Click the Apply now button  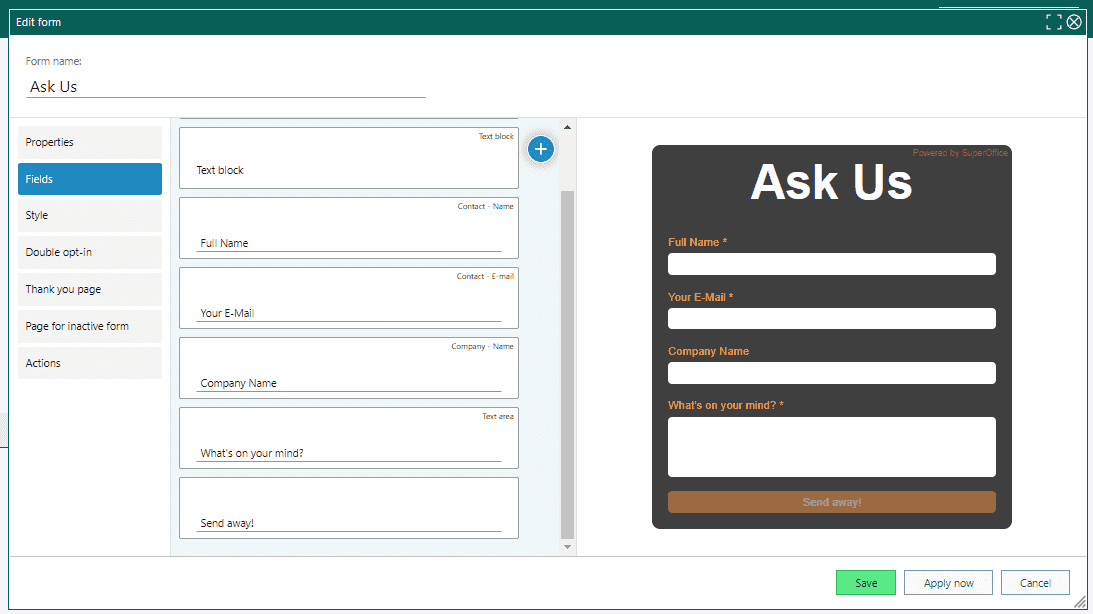point(948,583)
